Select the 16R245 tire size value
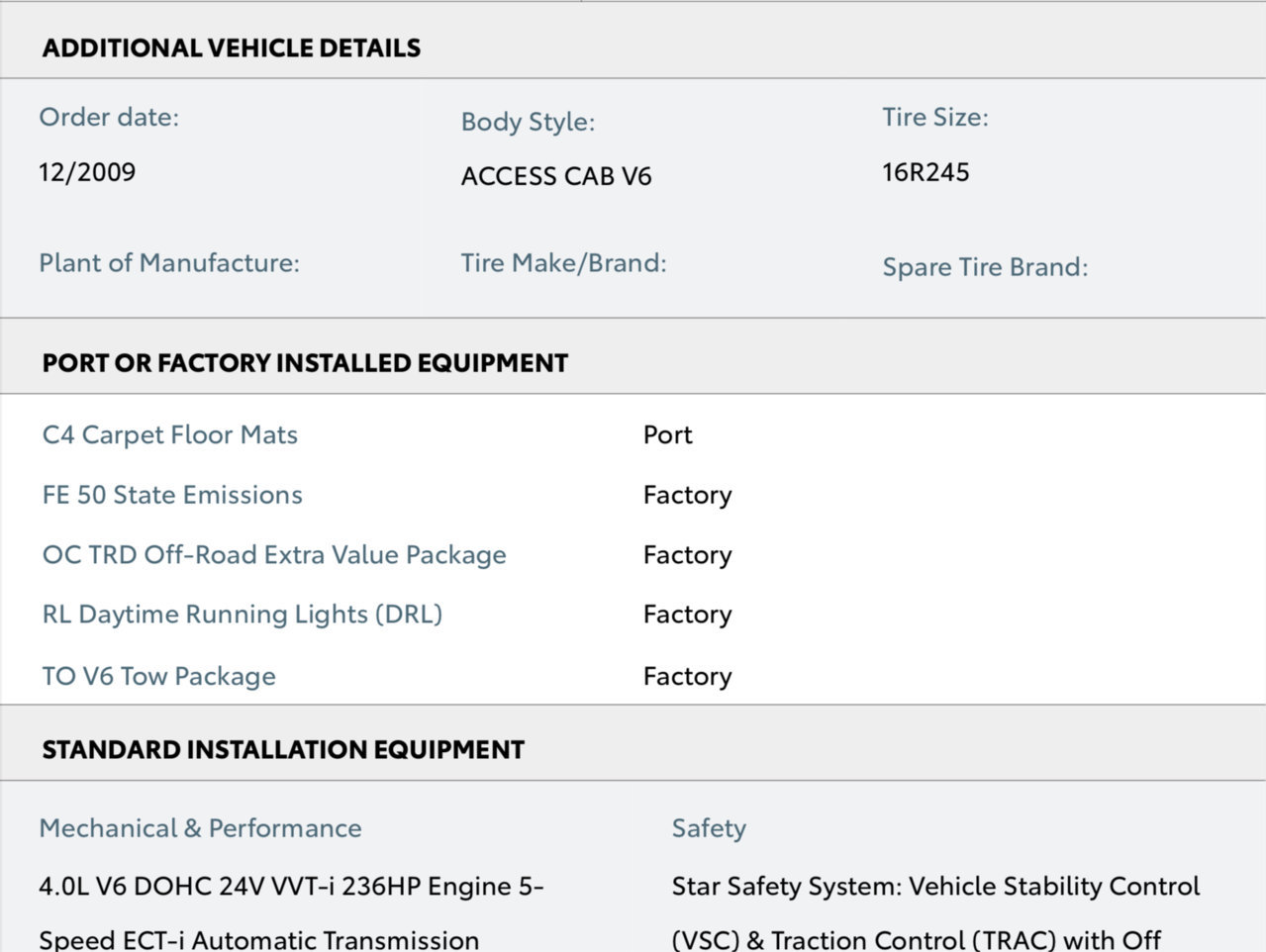 click(925, 172)
